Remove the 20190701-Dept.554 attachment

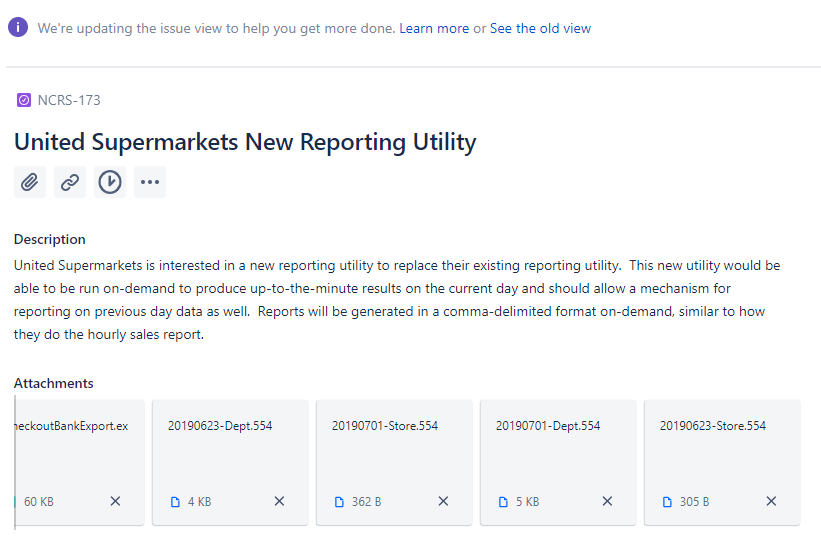pyautogui.click(x=607, y=501)
